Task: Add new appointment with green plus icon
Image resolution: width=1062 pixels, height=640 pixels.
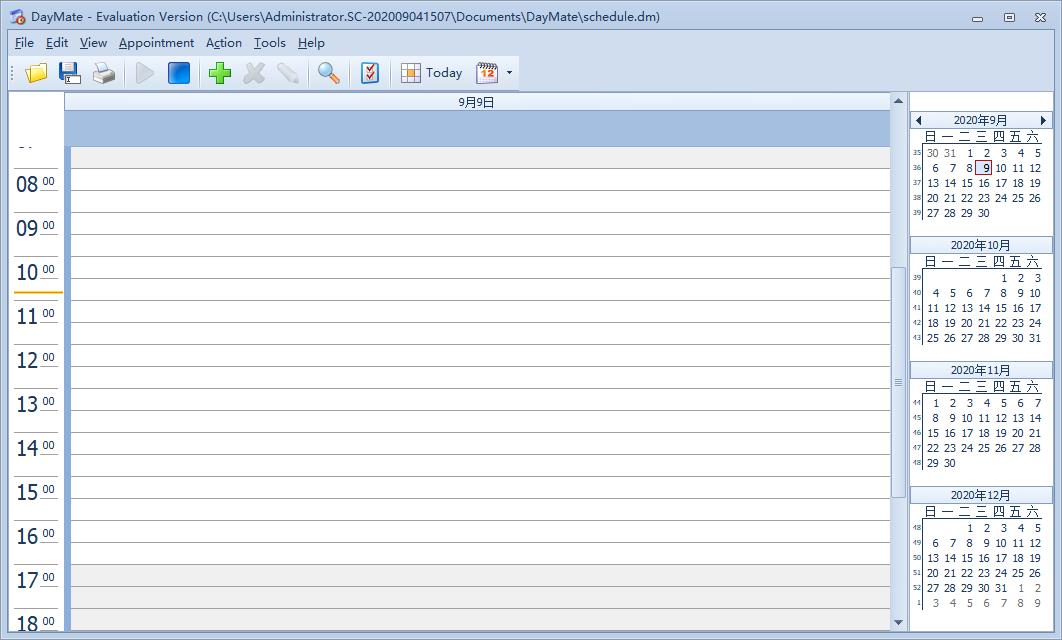Action: [x=220, y=73]
